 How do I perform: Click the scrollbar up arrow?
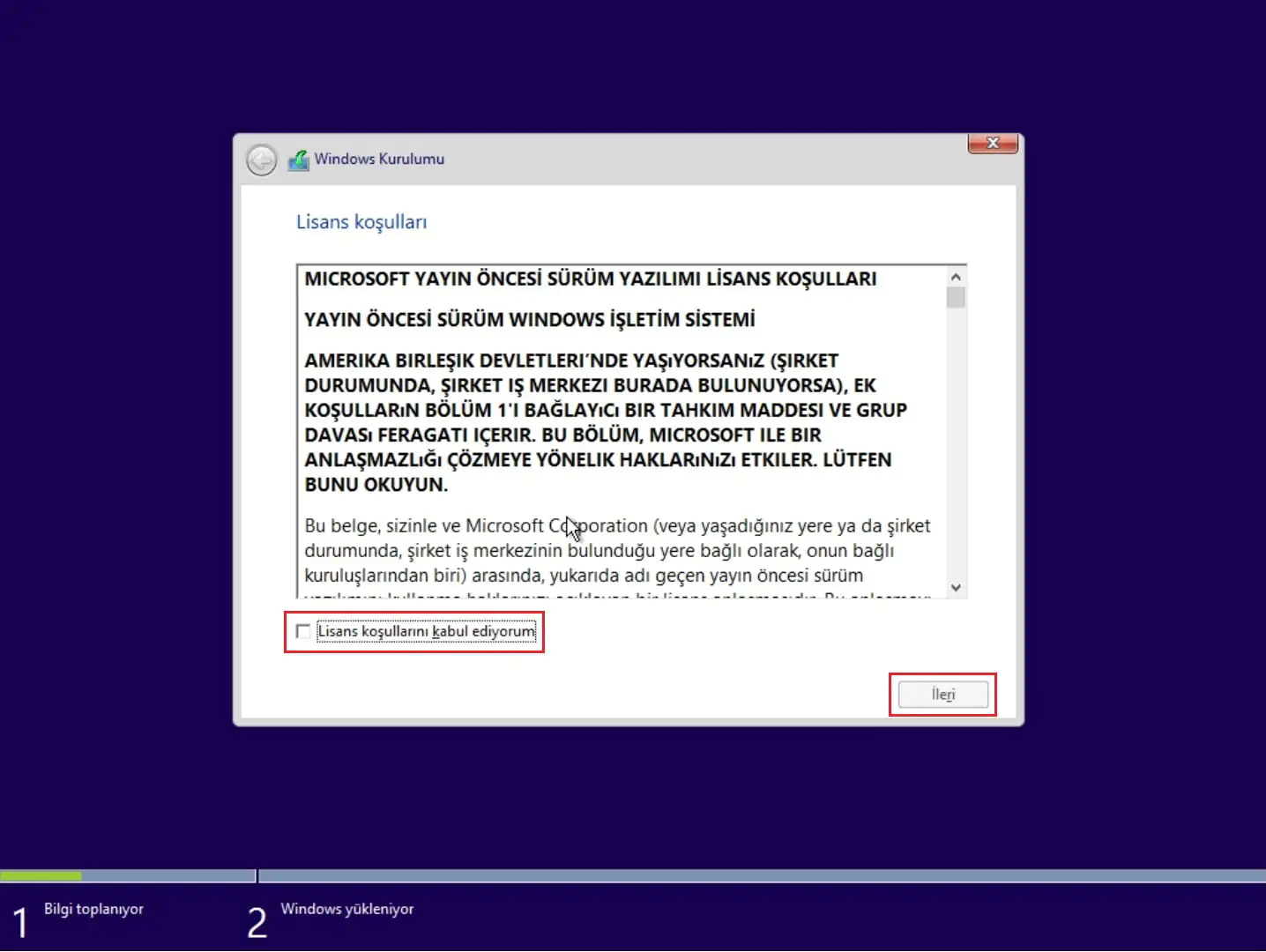tap(955, 275)
